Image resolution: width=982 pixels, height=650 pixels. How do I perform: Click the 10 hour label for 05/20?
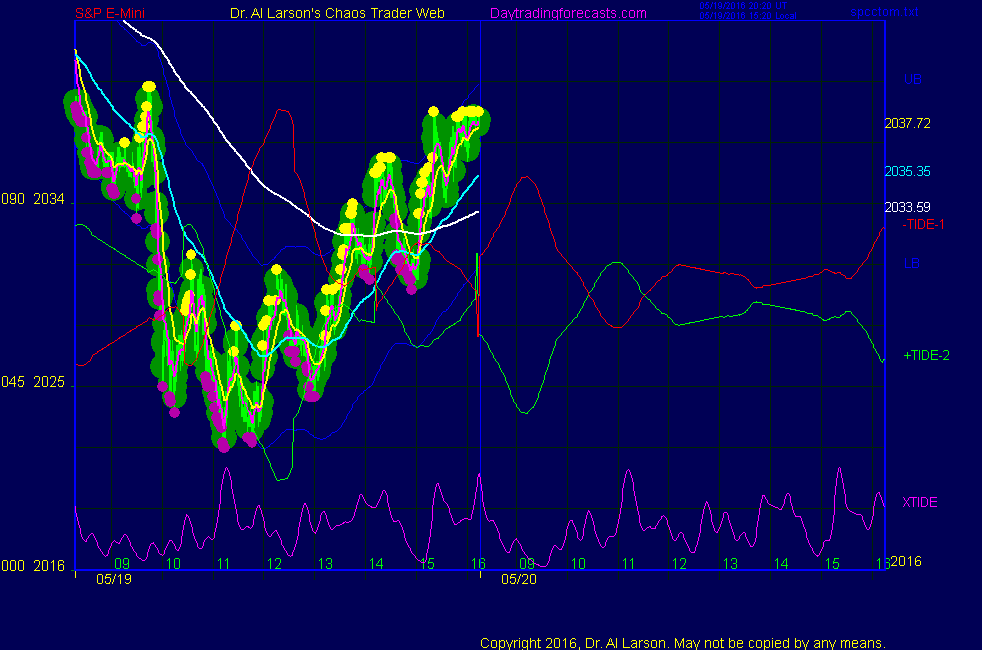pos(578,564)
